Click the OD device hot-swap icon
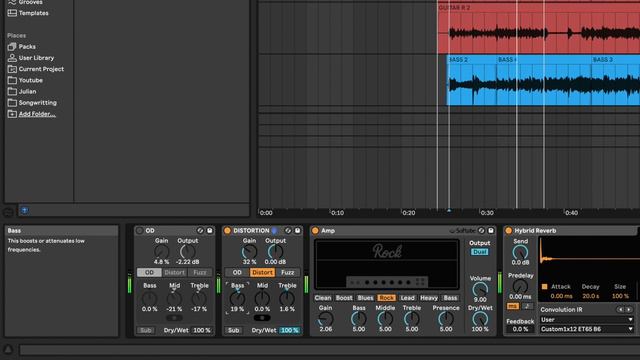Screen dimensions: 640x360 (x=200, y=231)
